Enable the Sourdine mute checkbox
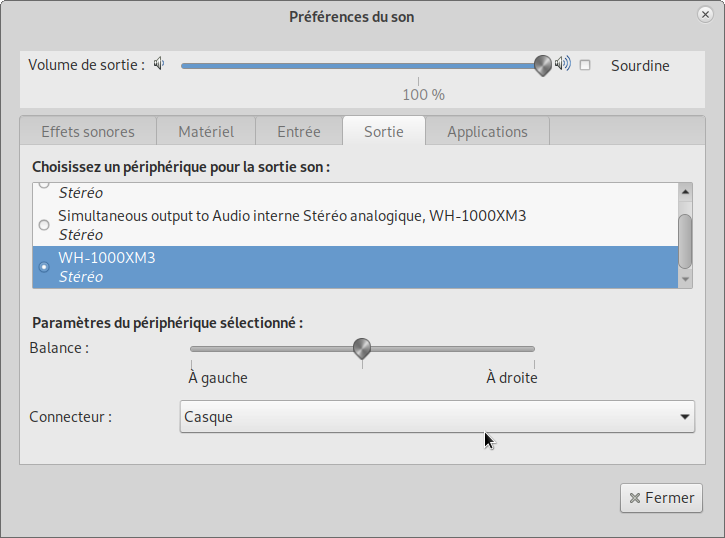This screenshot has width=725, height=538. [x=586, y=65]
